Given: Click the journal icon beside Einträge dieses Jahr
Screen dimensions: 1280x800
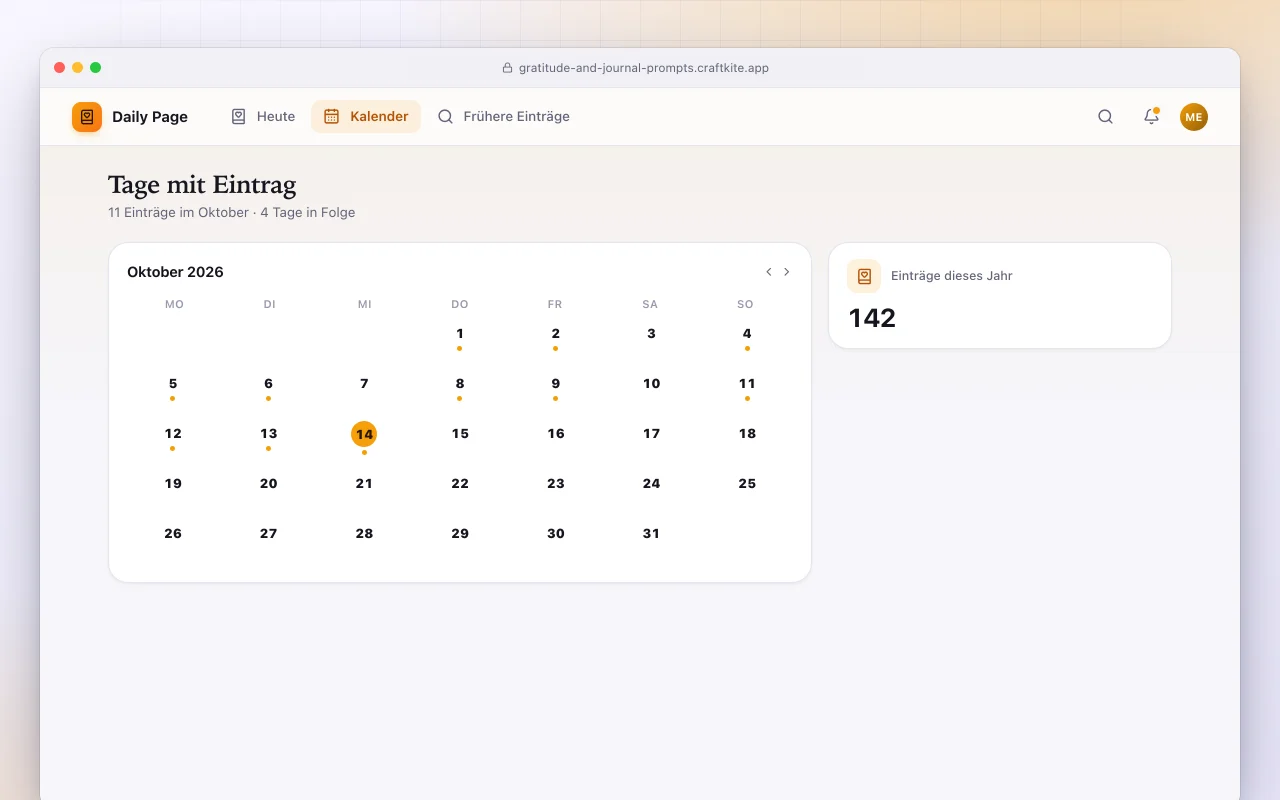Looking at the screenshot, I should pyautogui.click(x=864, y=276).
